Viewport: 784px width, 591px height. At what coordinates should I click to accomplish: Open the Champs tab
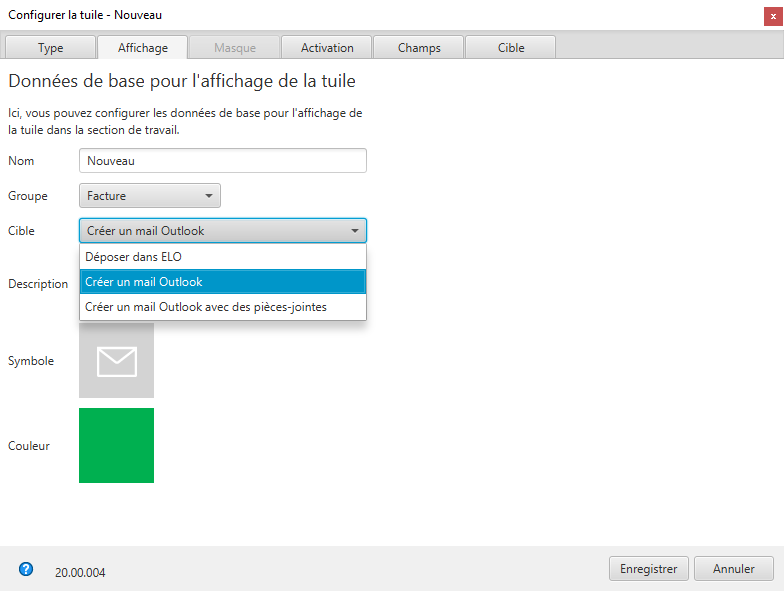[419, 48]
